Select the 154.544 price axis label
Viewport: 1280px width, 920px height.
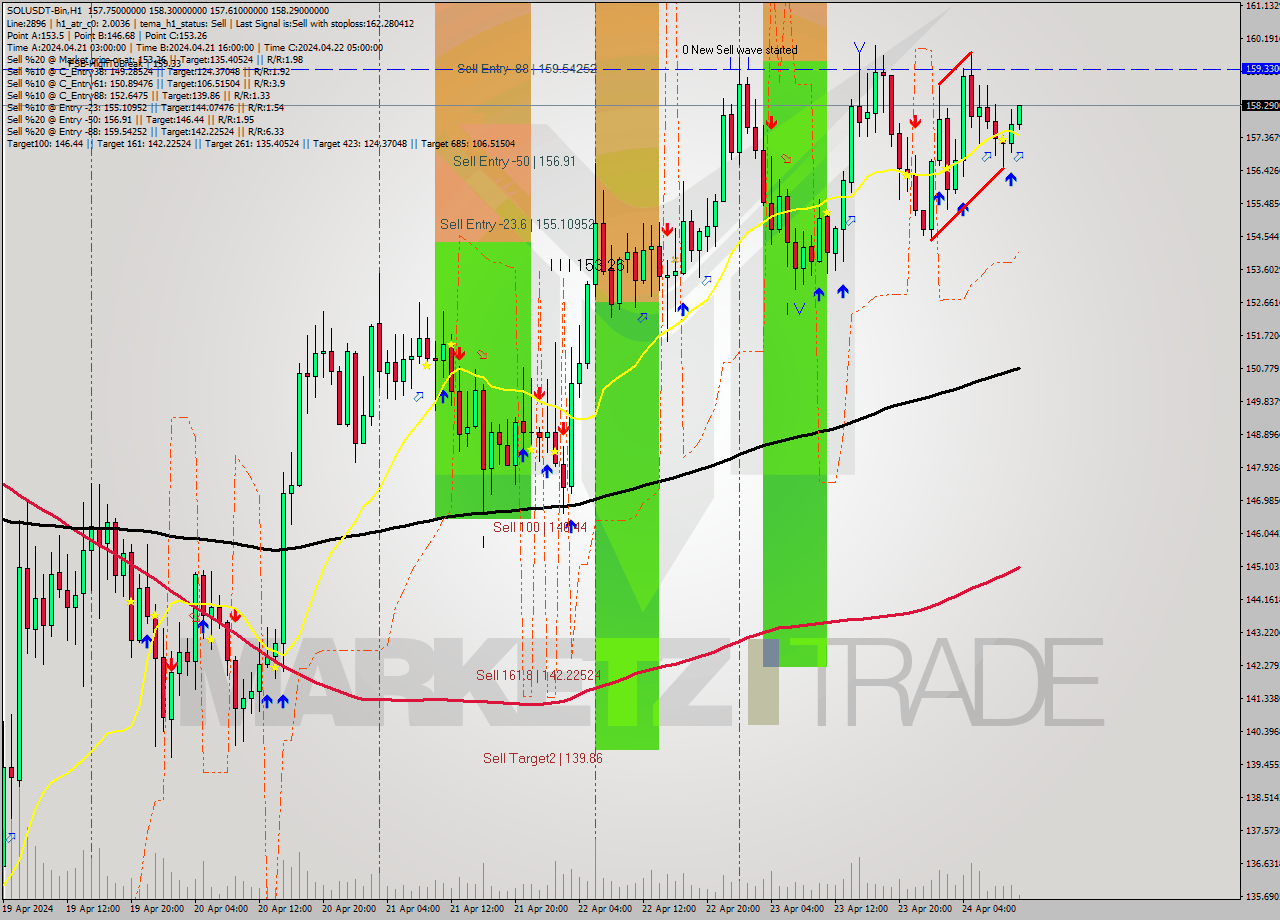pos(1262,236)
